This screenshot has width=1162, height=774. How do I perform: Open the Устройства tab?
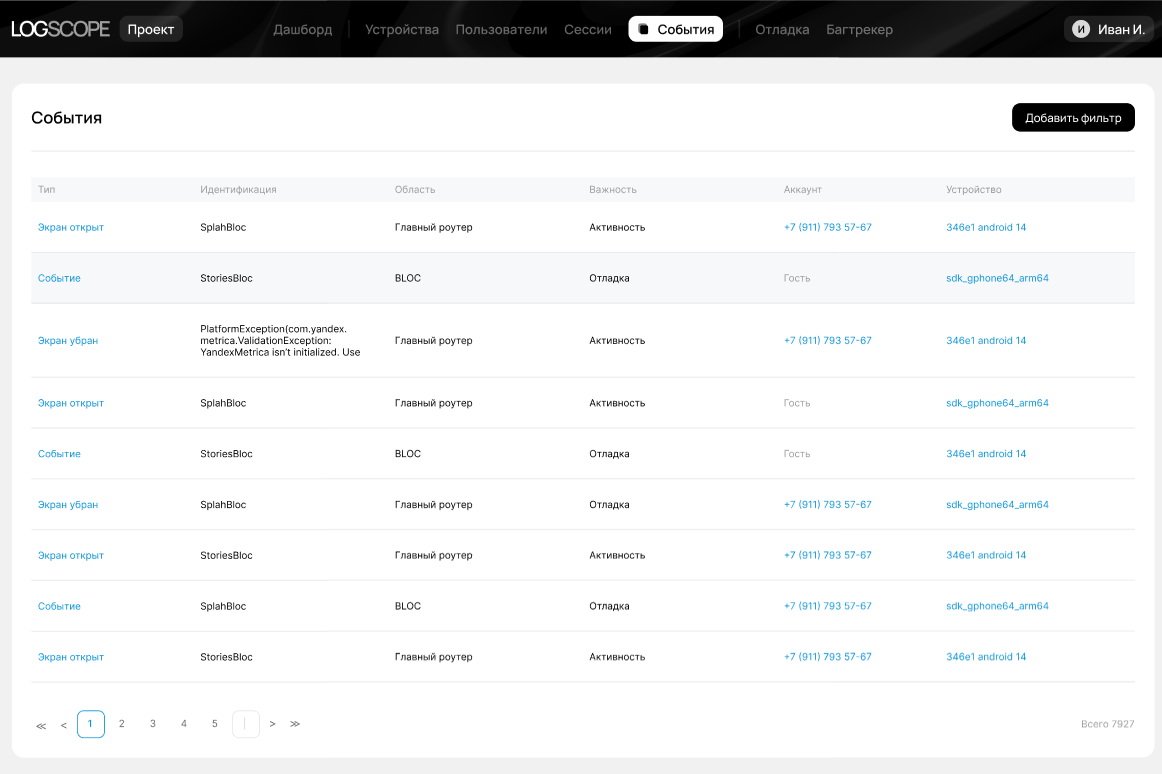click(402, 29)
